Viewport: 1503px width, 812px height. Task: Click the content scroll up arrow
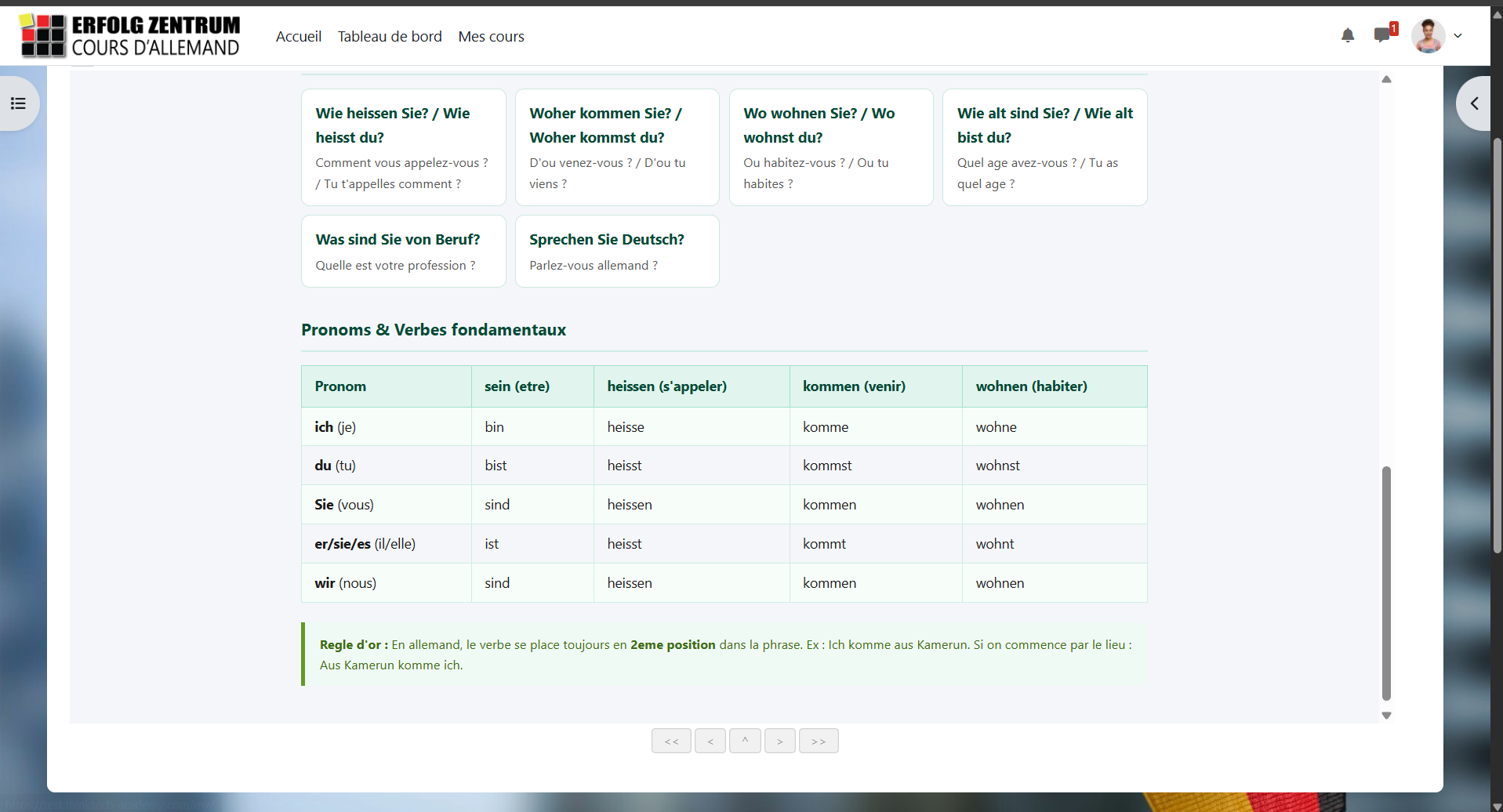(1386, 79)
